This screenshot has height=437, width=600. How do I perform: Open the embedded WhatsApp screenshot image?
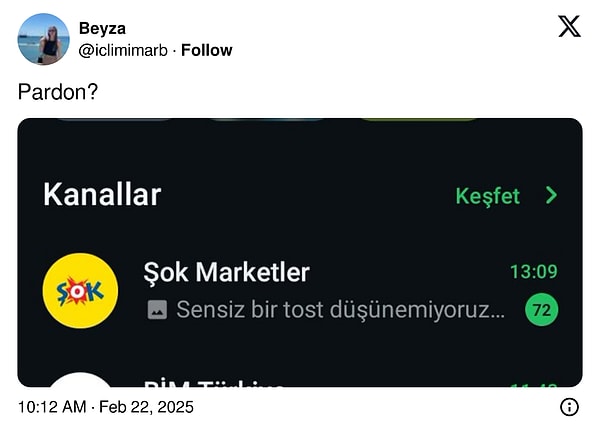[x=300, y=253]
